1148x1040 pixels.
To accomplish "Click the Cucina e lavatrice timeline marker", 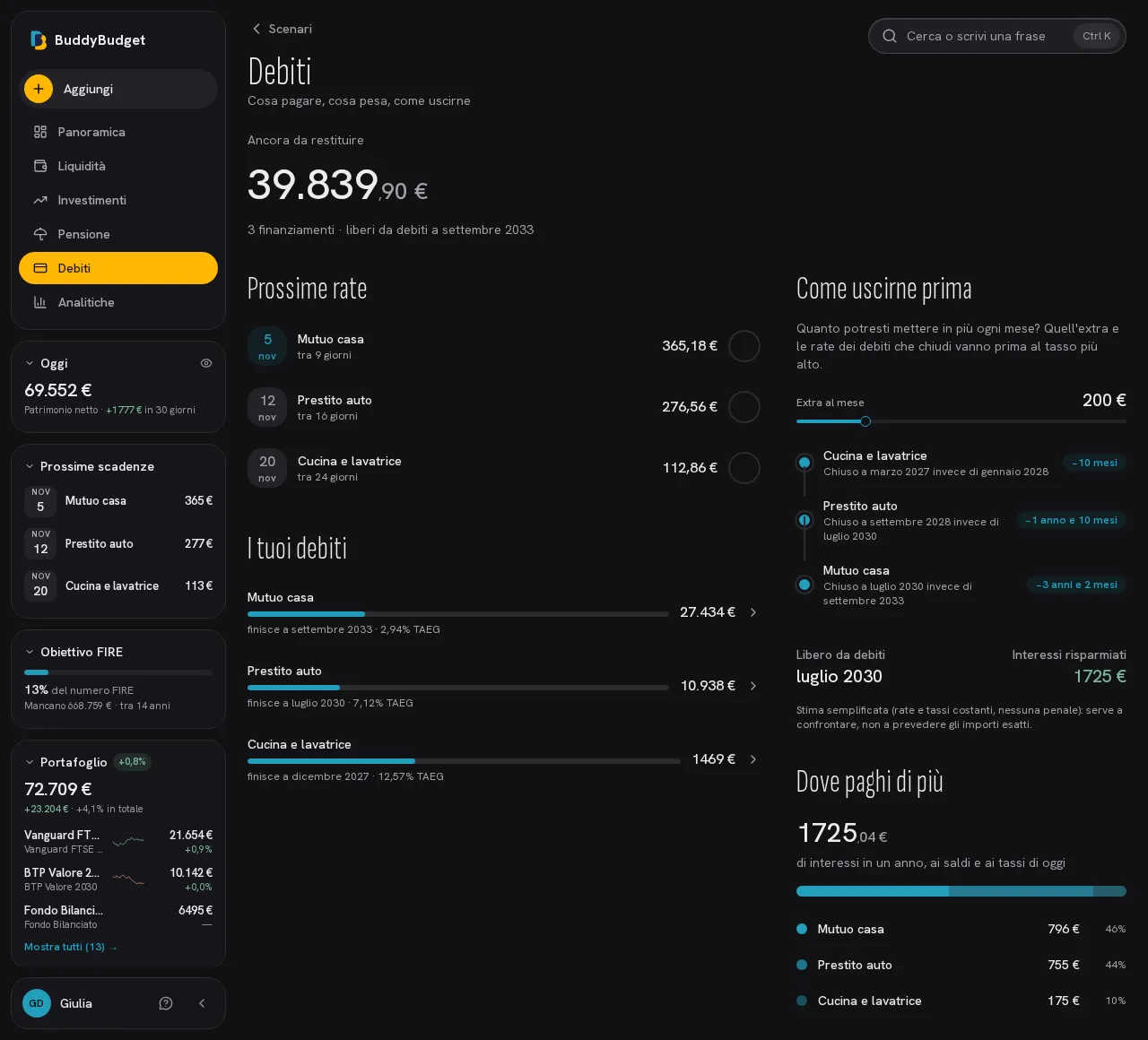I will point(804,463).
